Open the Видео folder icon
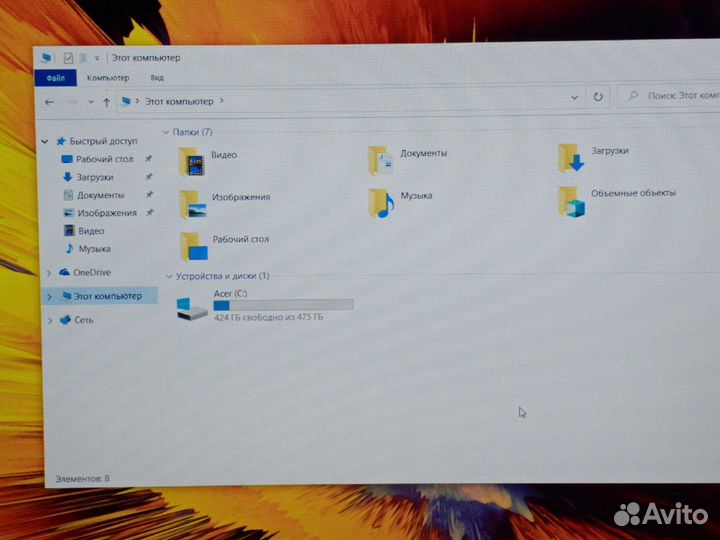 point(191,162)
